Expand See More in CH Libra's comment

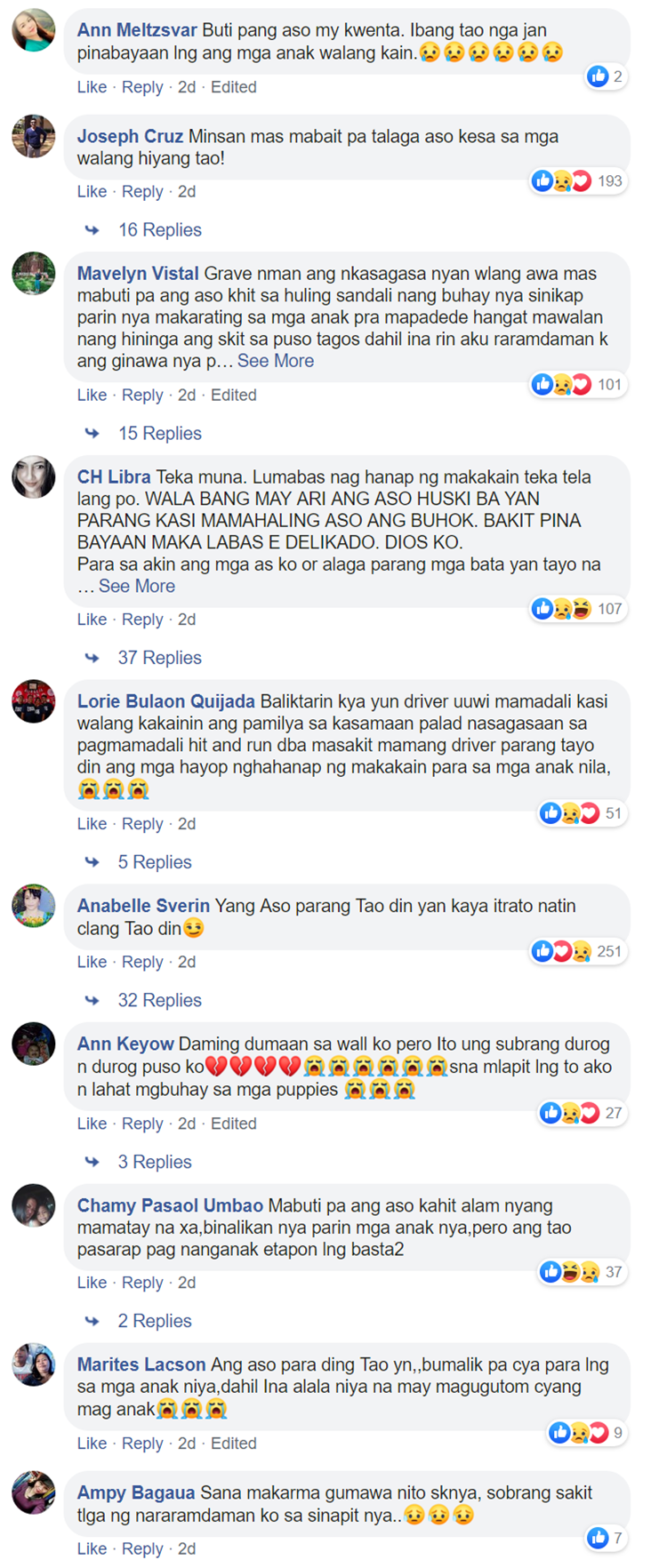137,587
